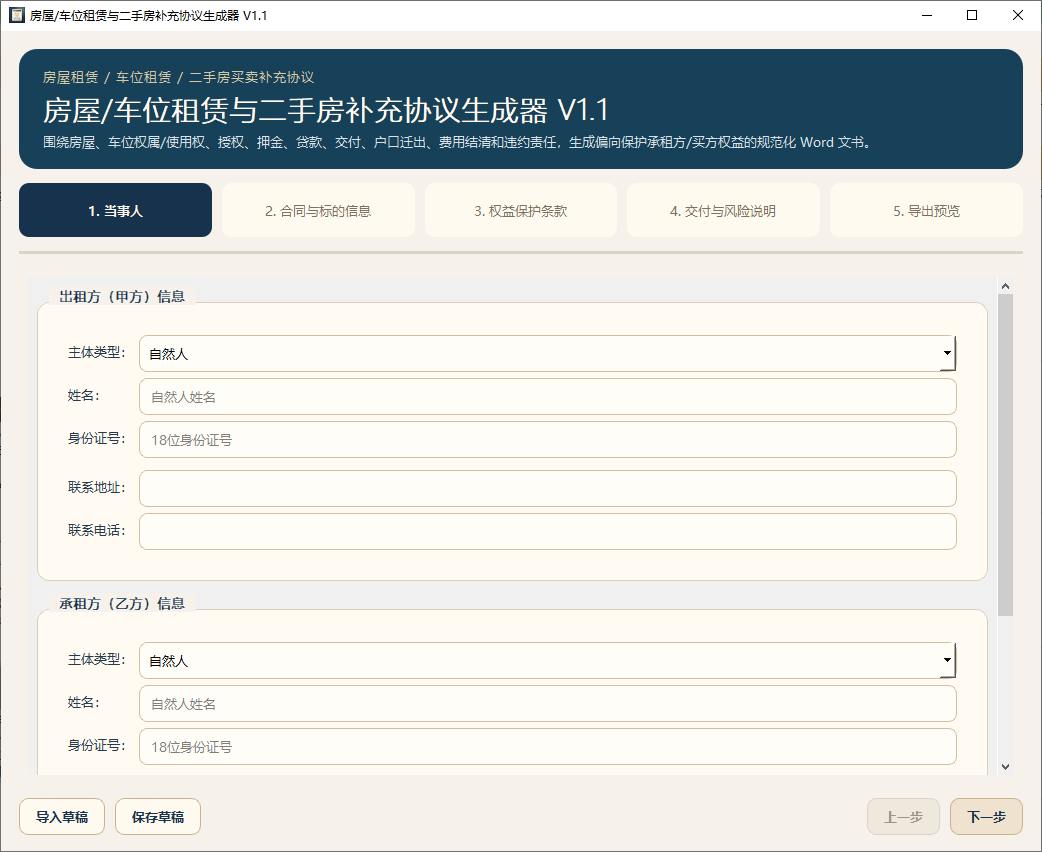Click breadcrumb text 房屋租赁 / 车位租赁
This screenshot has height=852, width=1042.
click(x=107, y=77)
